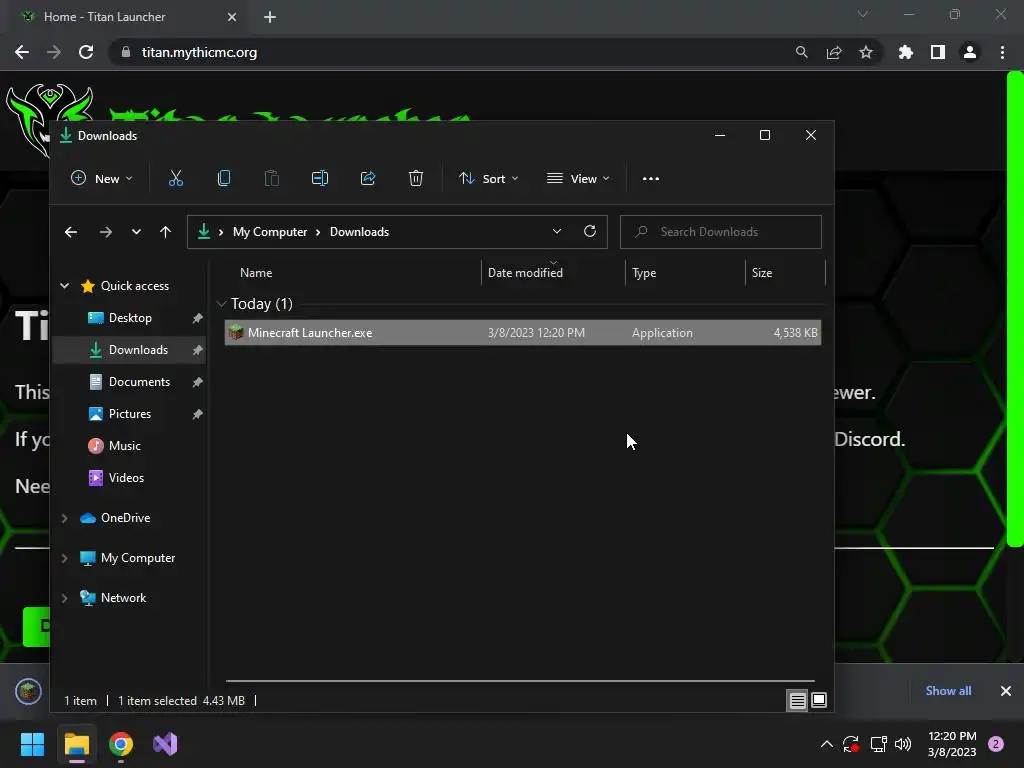Sort by Name column header
Image resolution: width=1024 pixels, height=768 pixels.
[x=256, y=273]
